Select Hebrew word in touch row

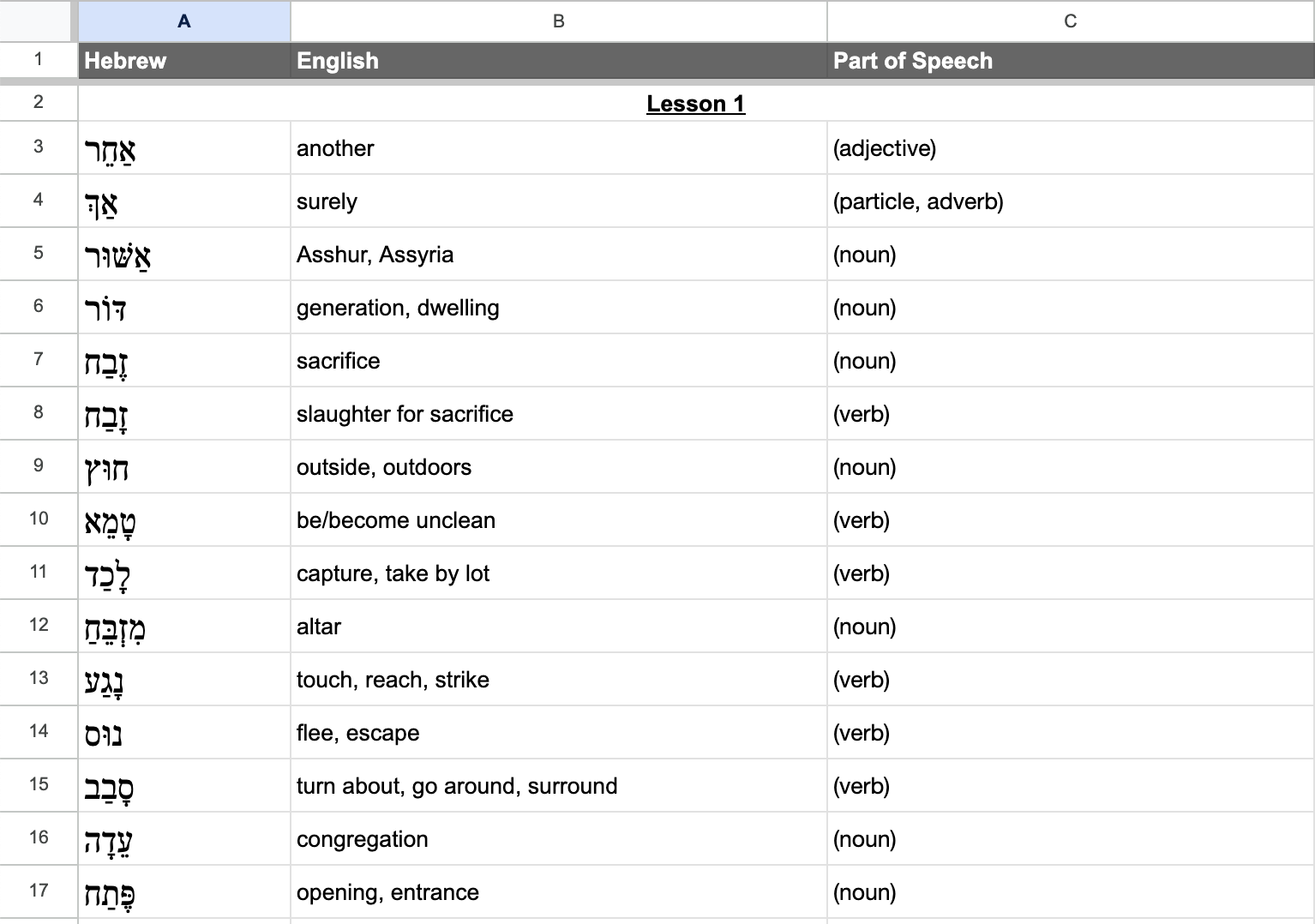[x=184, y=680]
